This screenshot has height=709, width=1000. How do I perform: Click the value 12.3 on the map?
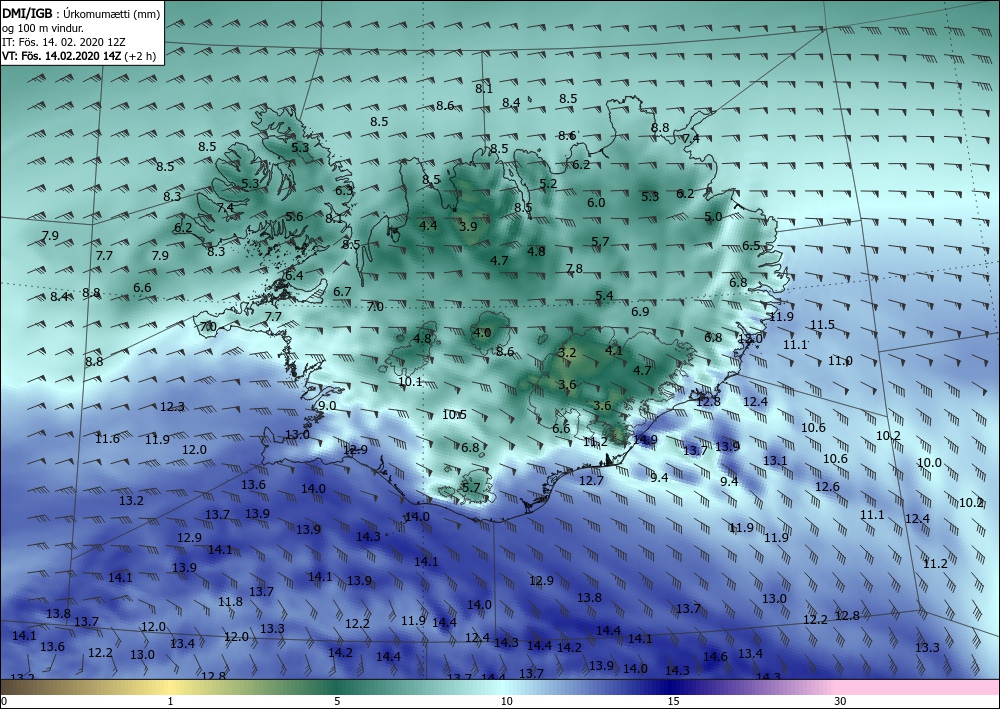pos(172,407)
